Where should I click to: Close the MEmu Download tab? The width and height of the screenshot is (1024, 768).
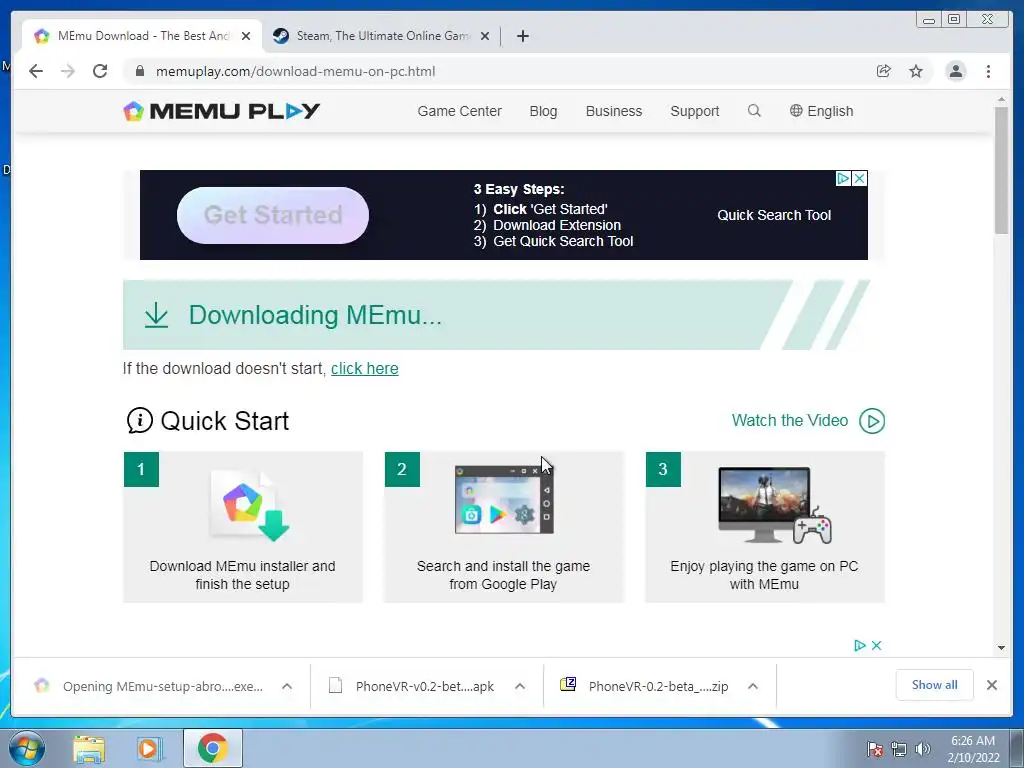(246, 36)
